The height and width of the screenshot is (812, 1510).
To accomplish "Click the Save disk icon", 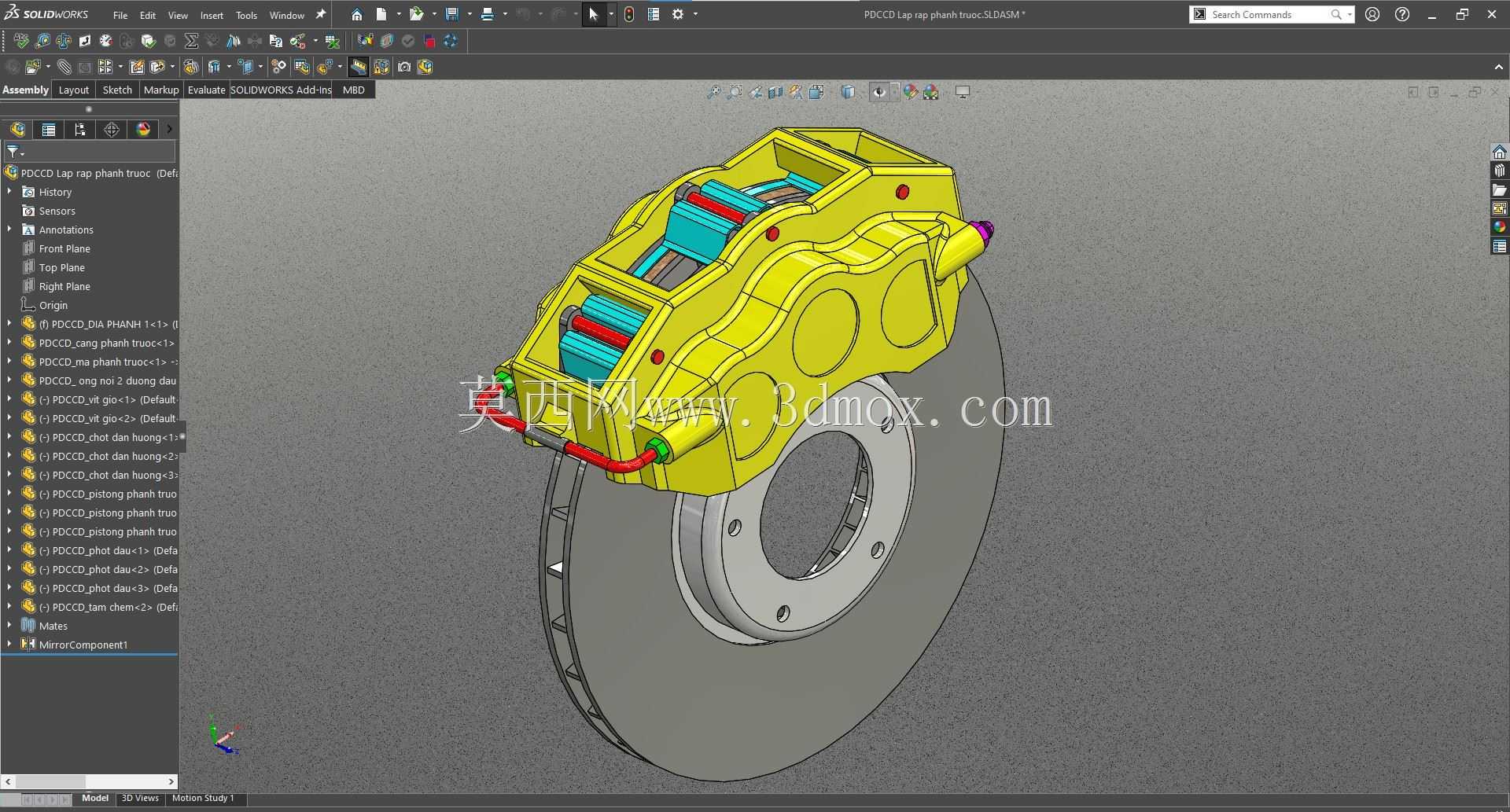I will 451,14.
